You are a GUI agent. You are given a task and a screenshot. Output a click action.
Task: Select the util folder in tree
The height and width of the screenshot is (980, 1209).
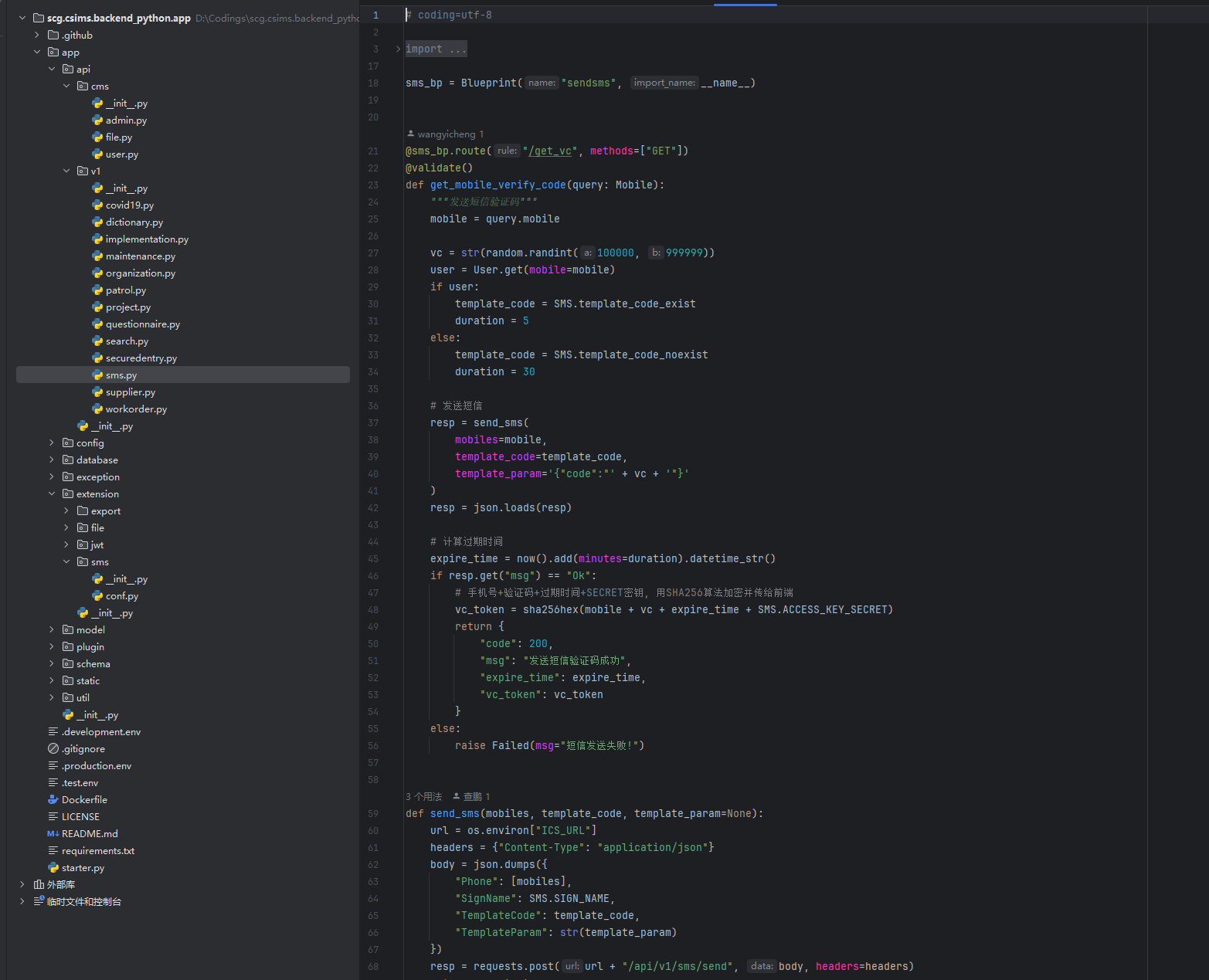coord(83,697)
